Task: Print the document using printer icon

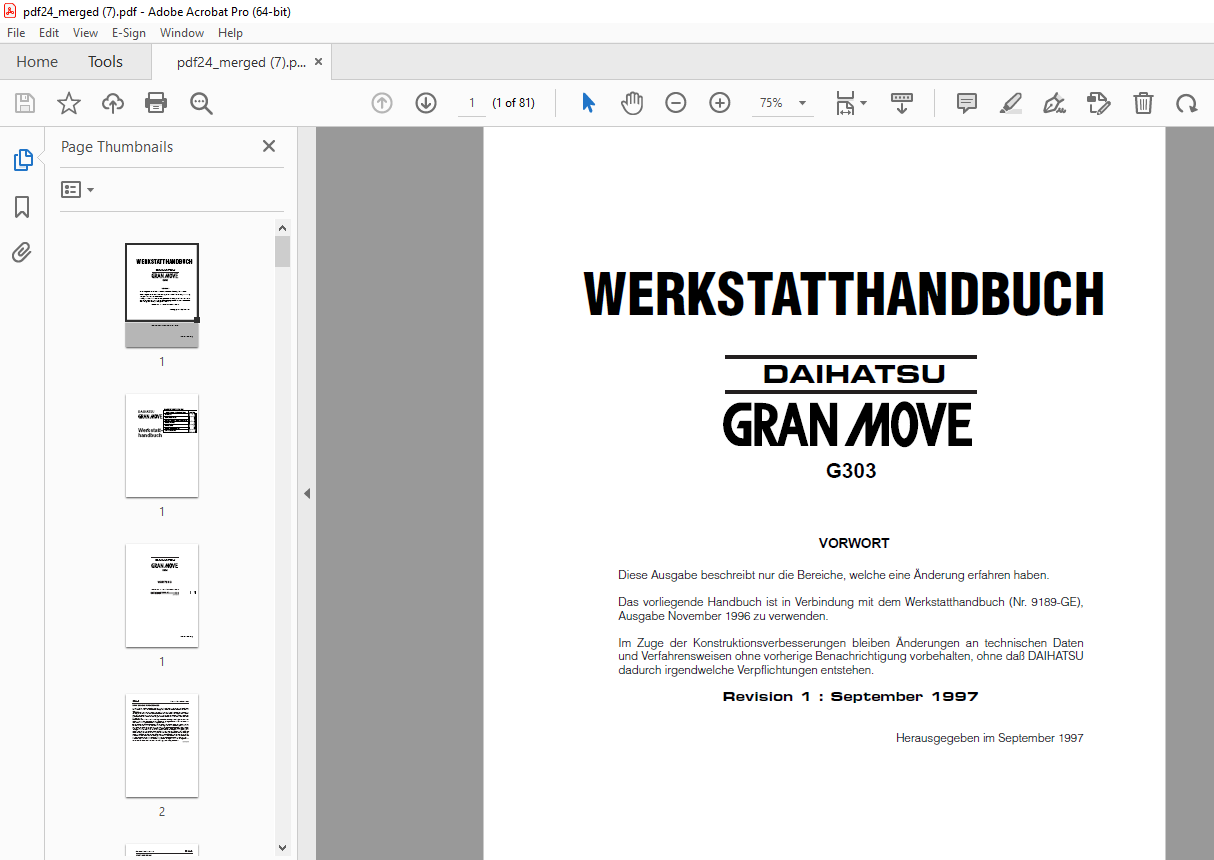Action: pyautogui.click(x=156, y=103)
